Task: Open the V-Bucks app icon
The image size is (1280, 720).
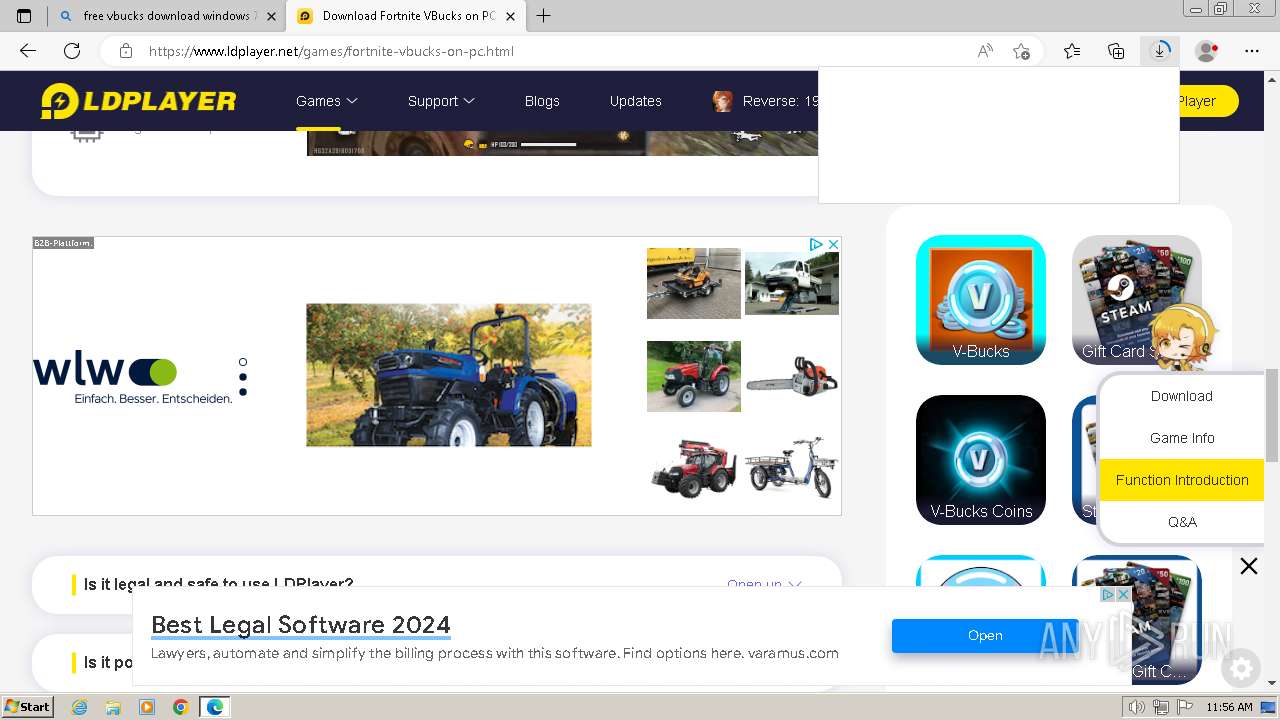Action: (981, 300)
